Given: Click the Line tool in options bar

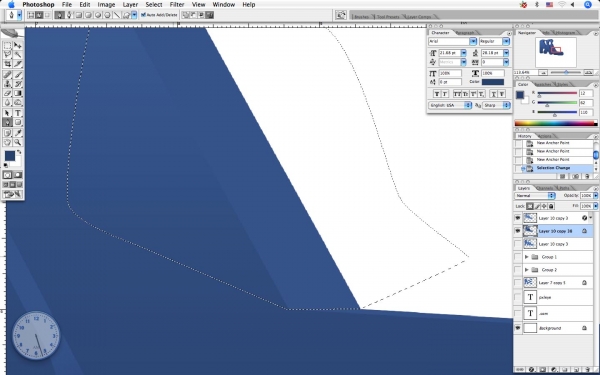Looking at the screenshot, I should click(x=116, y=15).
